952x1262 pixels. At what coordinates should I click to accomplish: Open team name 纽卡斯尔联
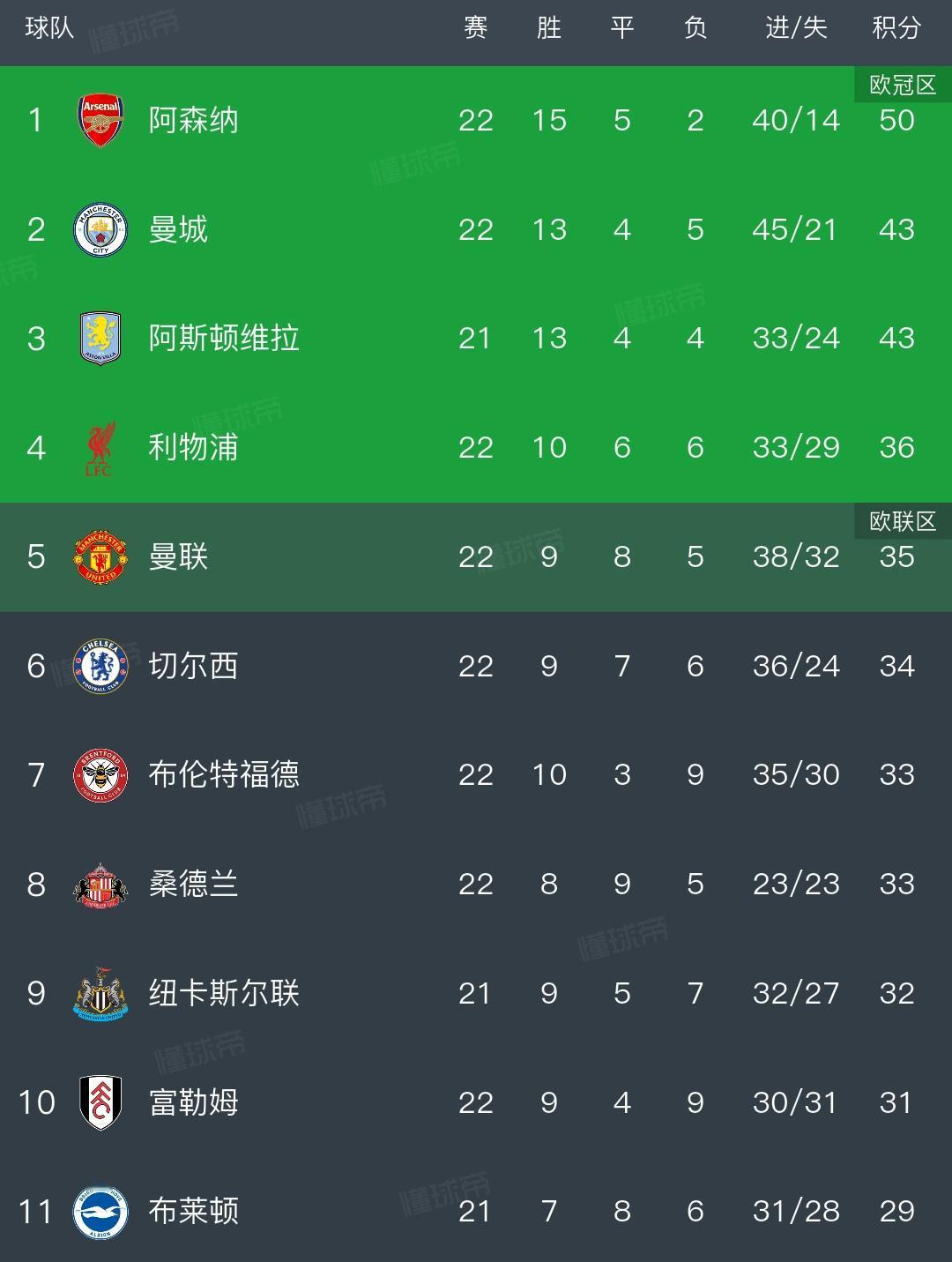pos(224,993)
